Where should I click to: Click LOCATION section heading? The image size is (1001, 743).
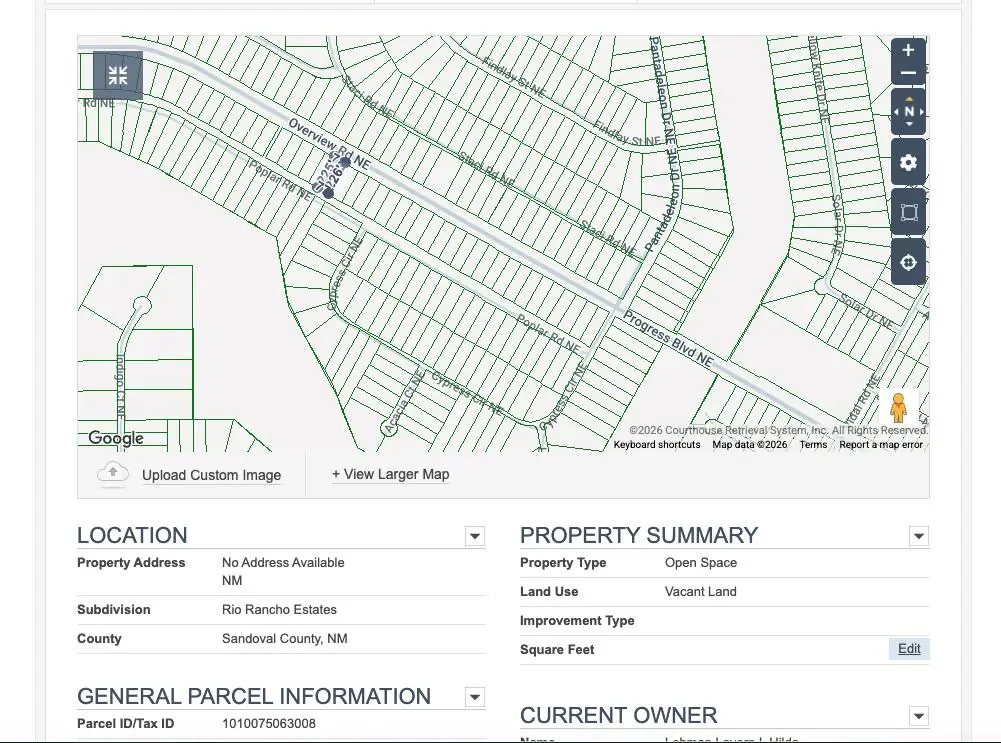pos(132,536)
